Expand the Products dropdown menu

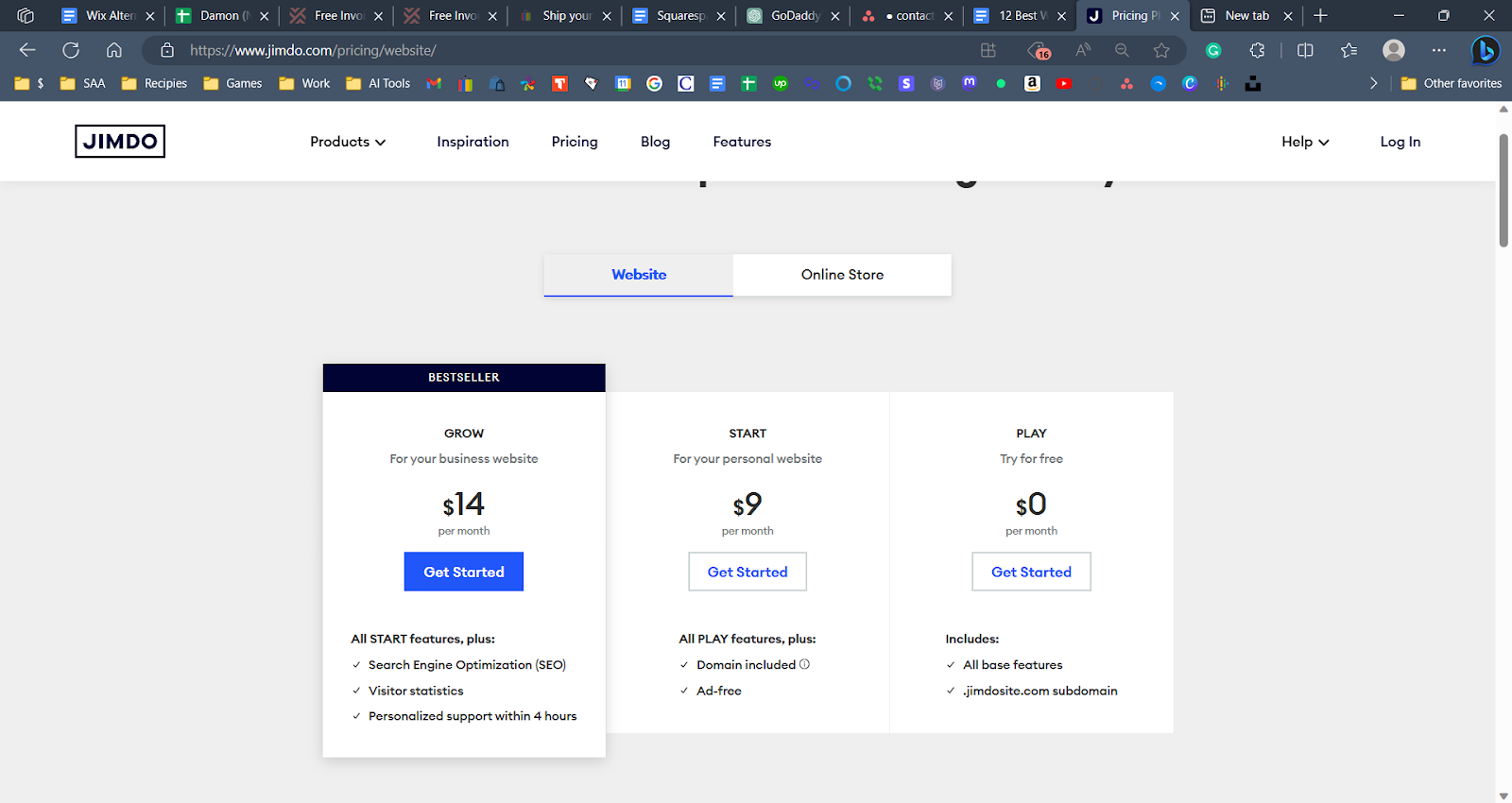[348, 142]
